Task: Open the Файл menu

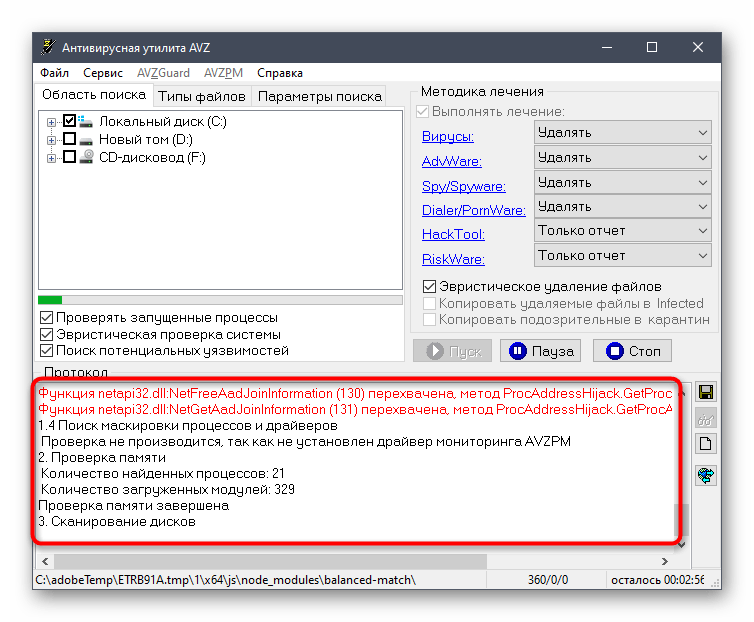Action: 54,73
